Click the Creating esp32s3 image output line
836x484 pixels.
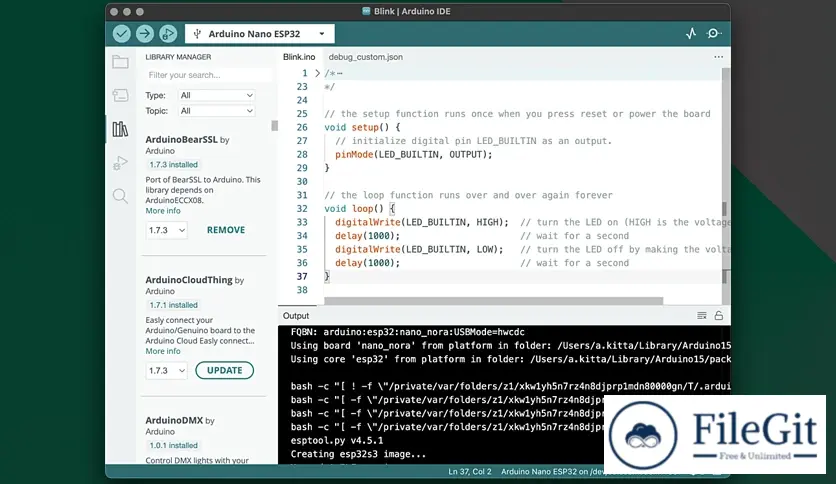pos(358,454)
